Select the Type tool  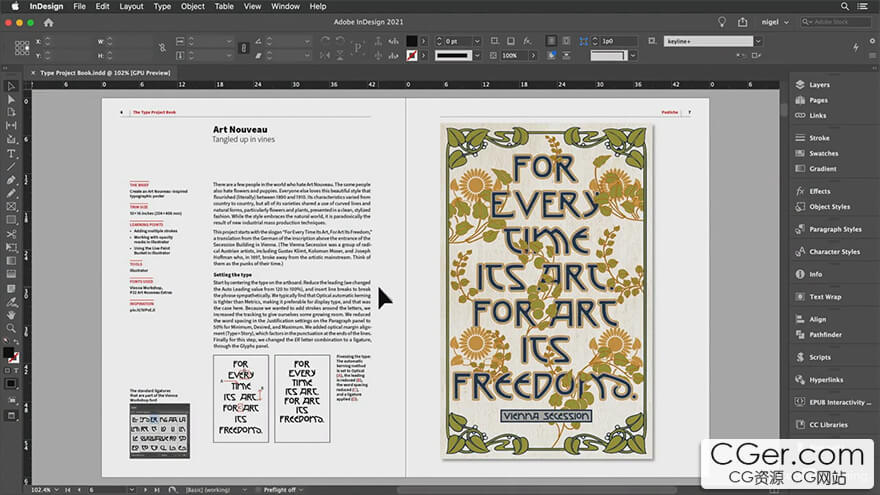pos(11,153)
